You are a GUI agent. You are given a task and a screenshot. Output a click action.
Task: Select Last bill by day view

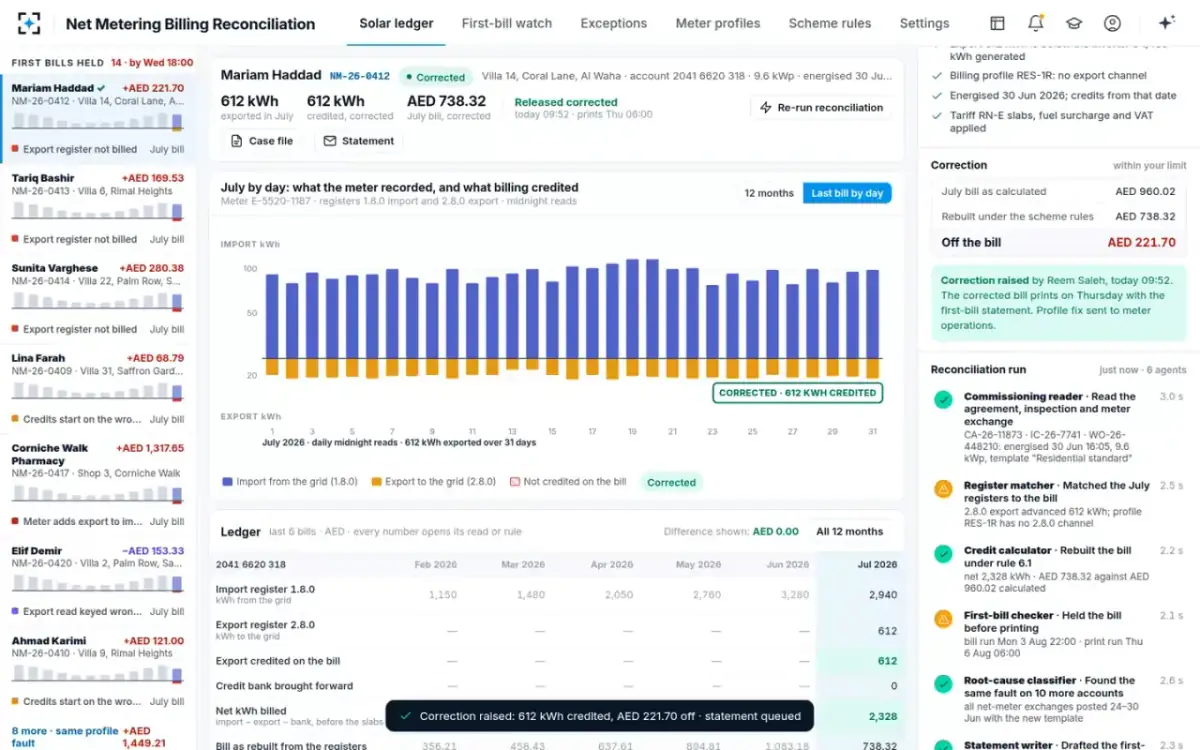pyautogui.click(x=847, y=193)
